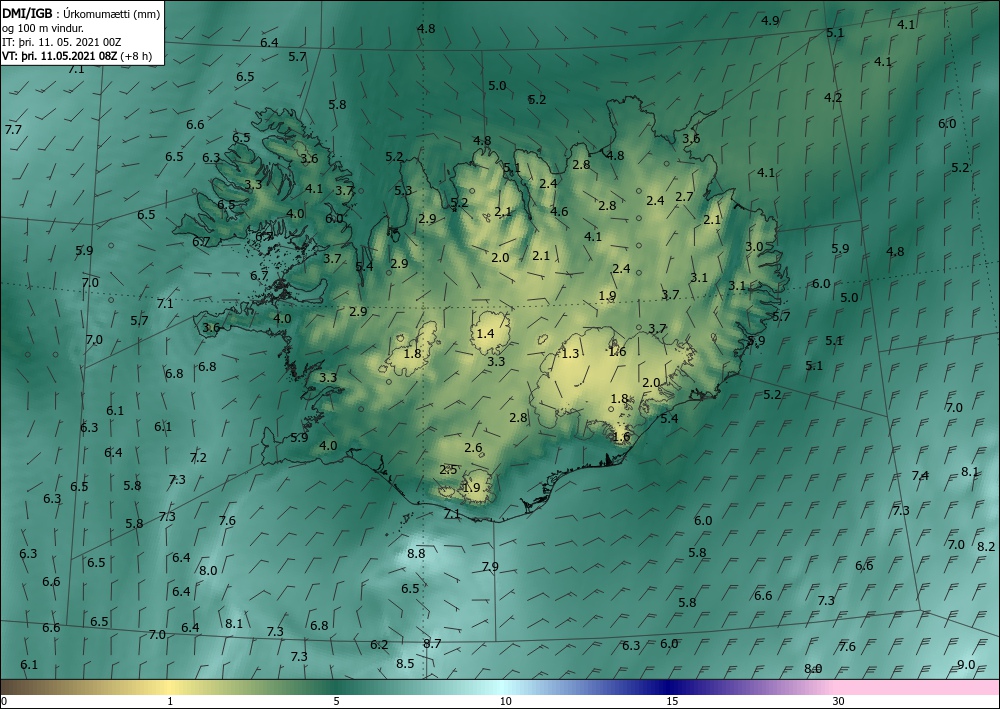This screenshot has width=1000, height=709.
Task: Click the 5.3 value in the northern bay
Action: coord(403,190)
